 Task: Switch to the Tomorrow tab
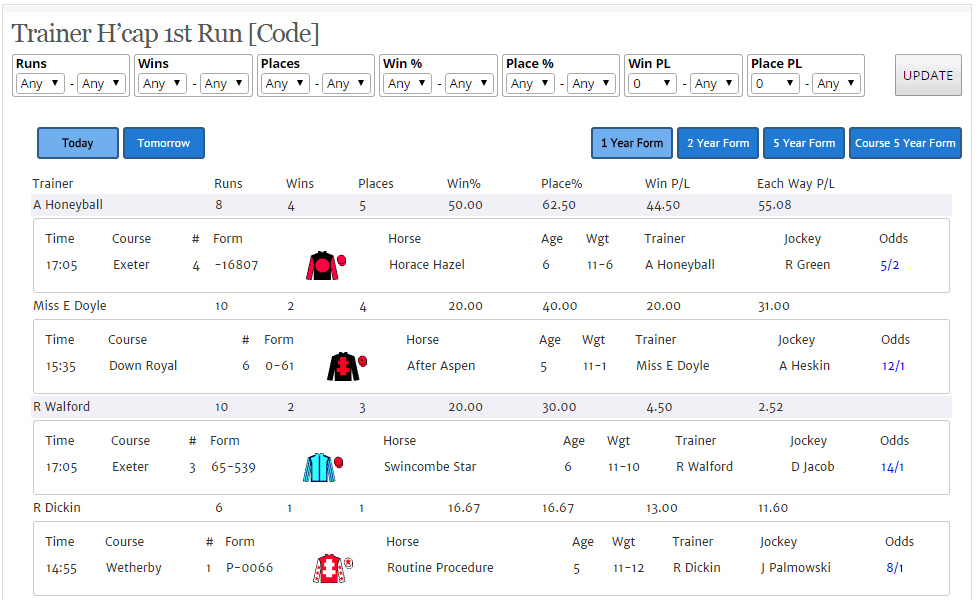164,143
